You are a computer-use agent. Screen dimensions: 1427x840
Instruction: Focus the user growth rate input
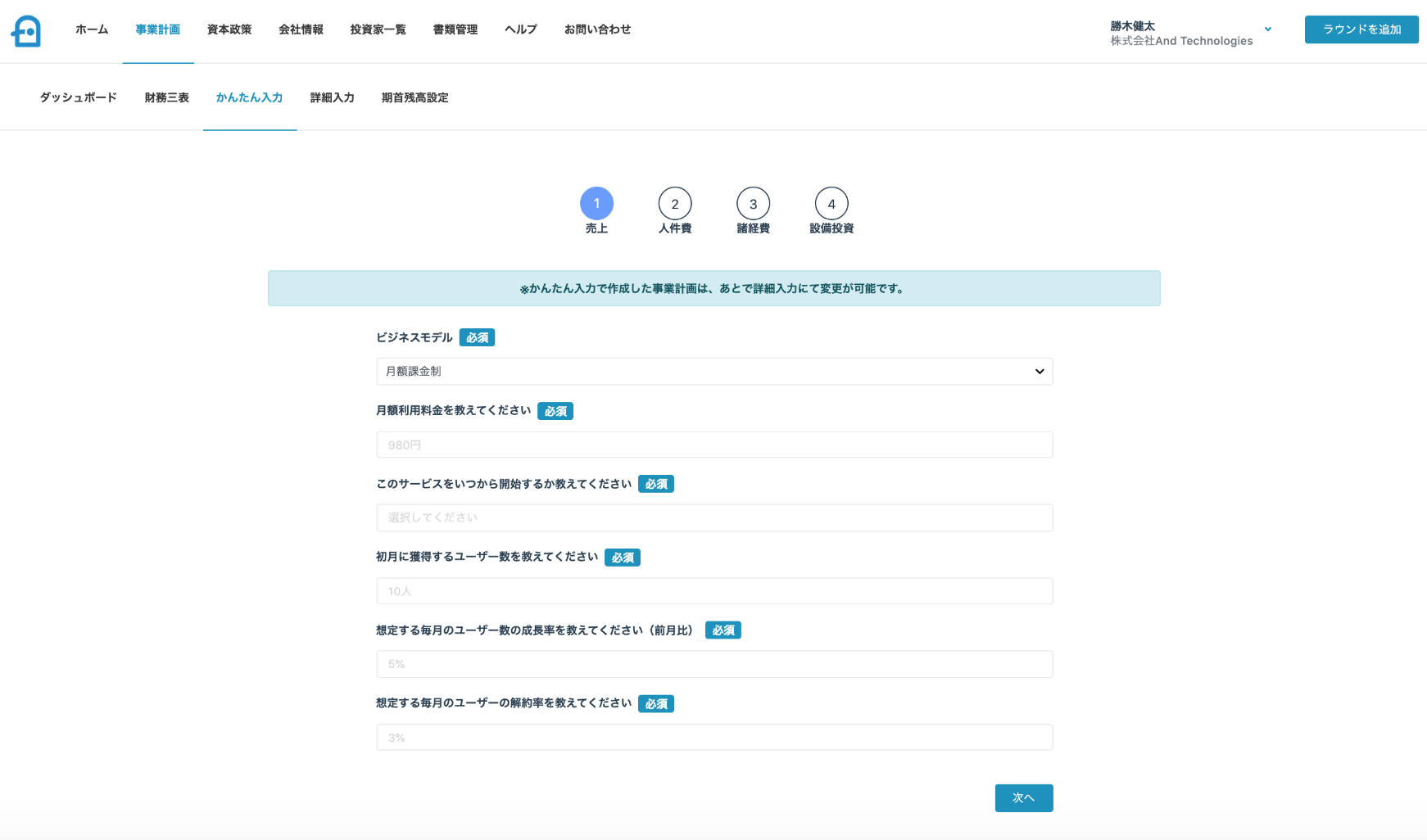pyautogui.click(x=714, y=664)
